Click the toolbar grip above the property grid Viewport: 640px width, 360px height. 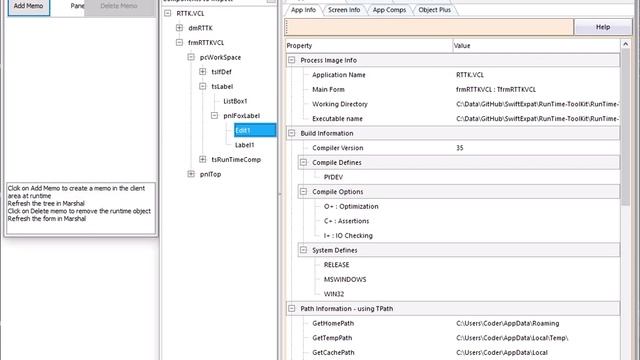[287, 27]
